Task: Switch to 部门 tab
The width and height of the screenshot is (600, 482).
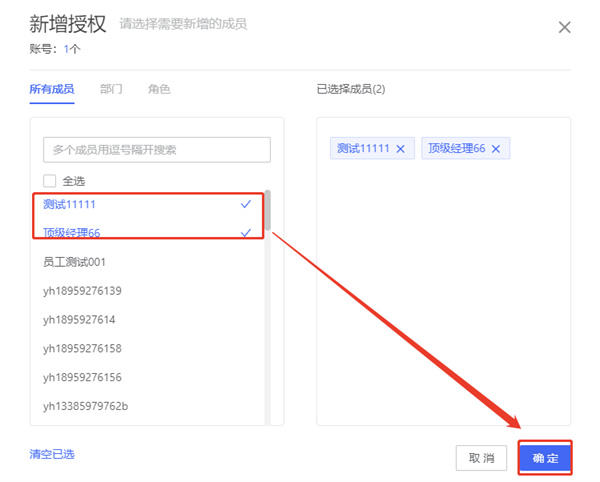Action: (111, 89)
